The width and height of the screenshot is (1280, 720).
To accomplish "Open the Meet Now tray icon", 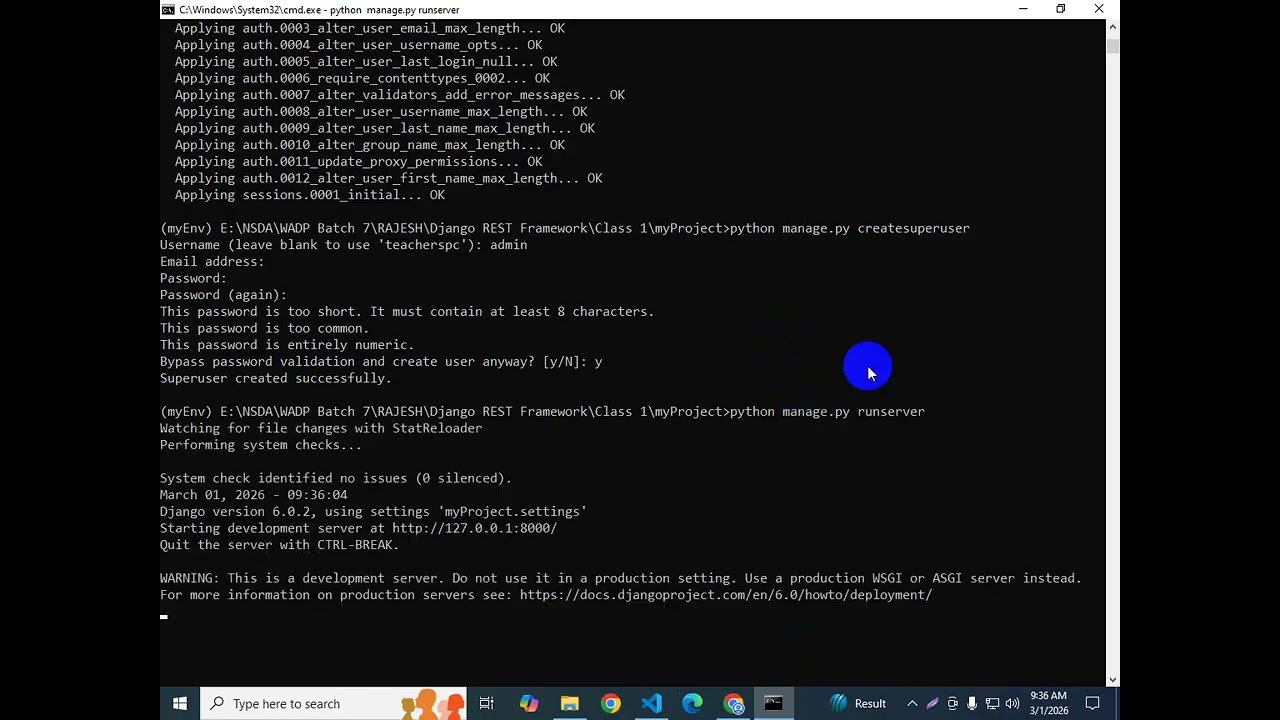I will pos(952,703).
